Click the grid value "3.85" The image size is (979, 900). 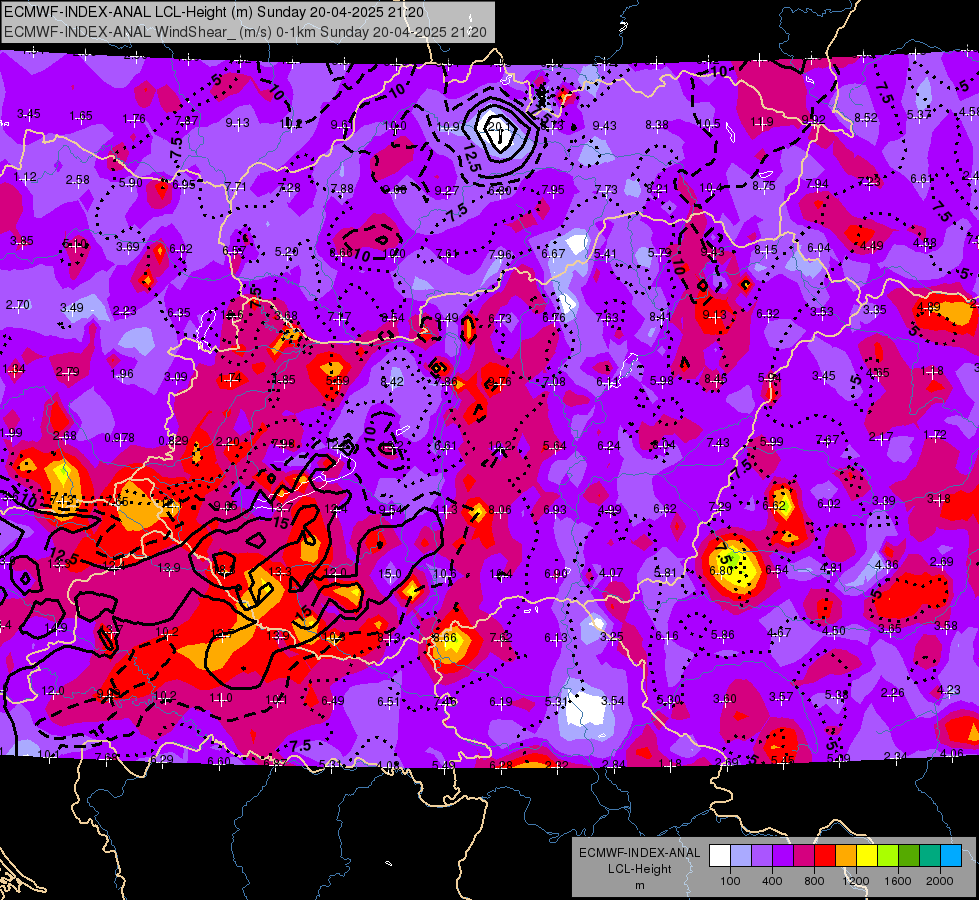pyautogui.click(x=21, y=240)
